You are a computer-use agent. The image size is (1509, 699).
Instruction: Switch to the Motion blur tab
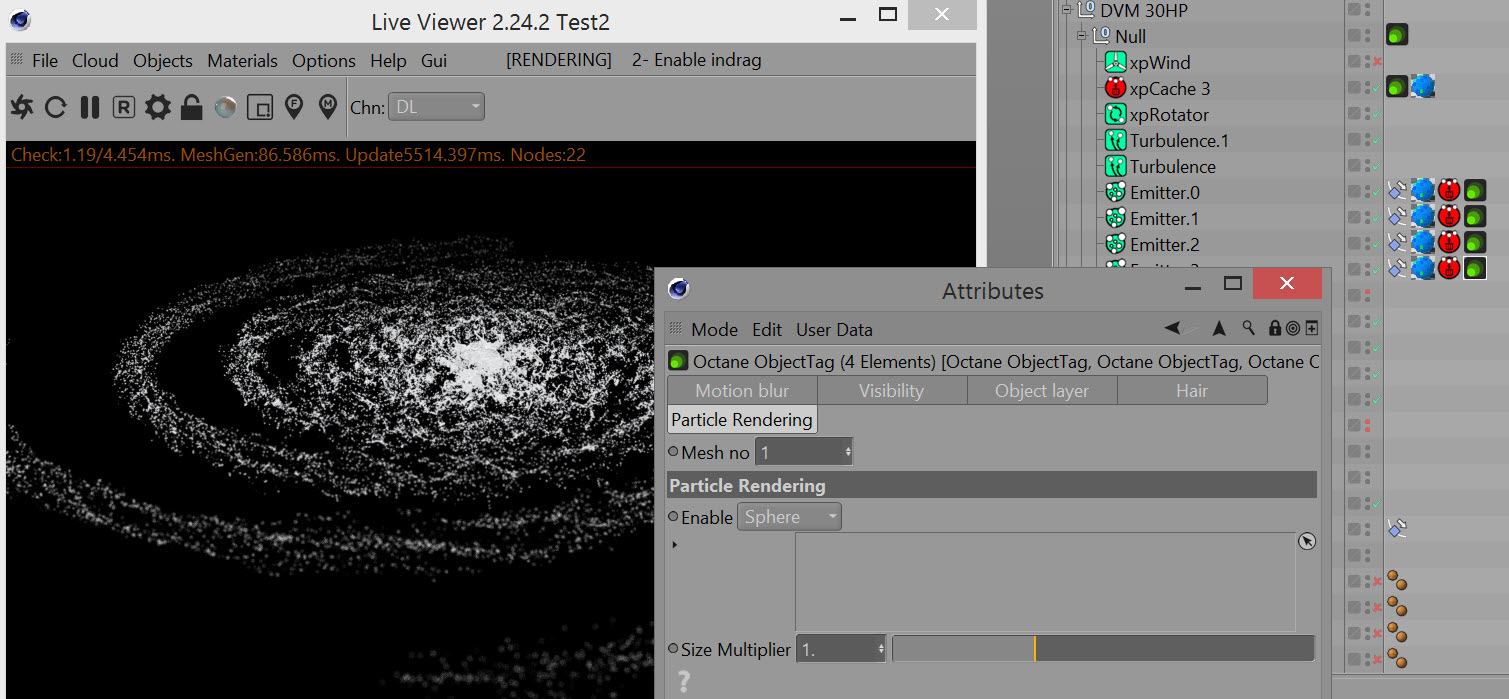tap(742, 391)
